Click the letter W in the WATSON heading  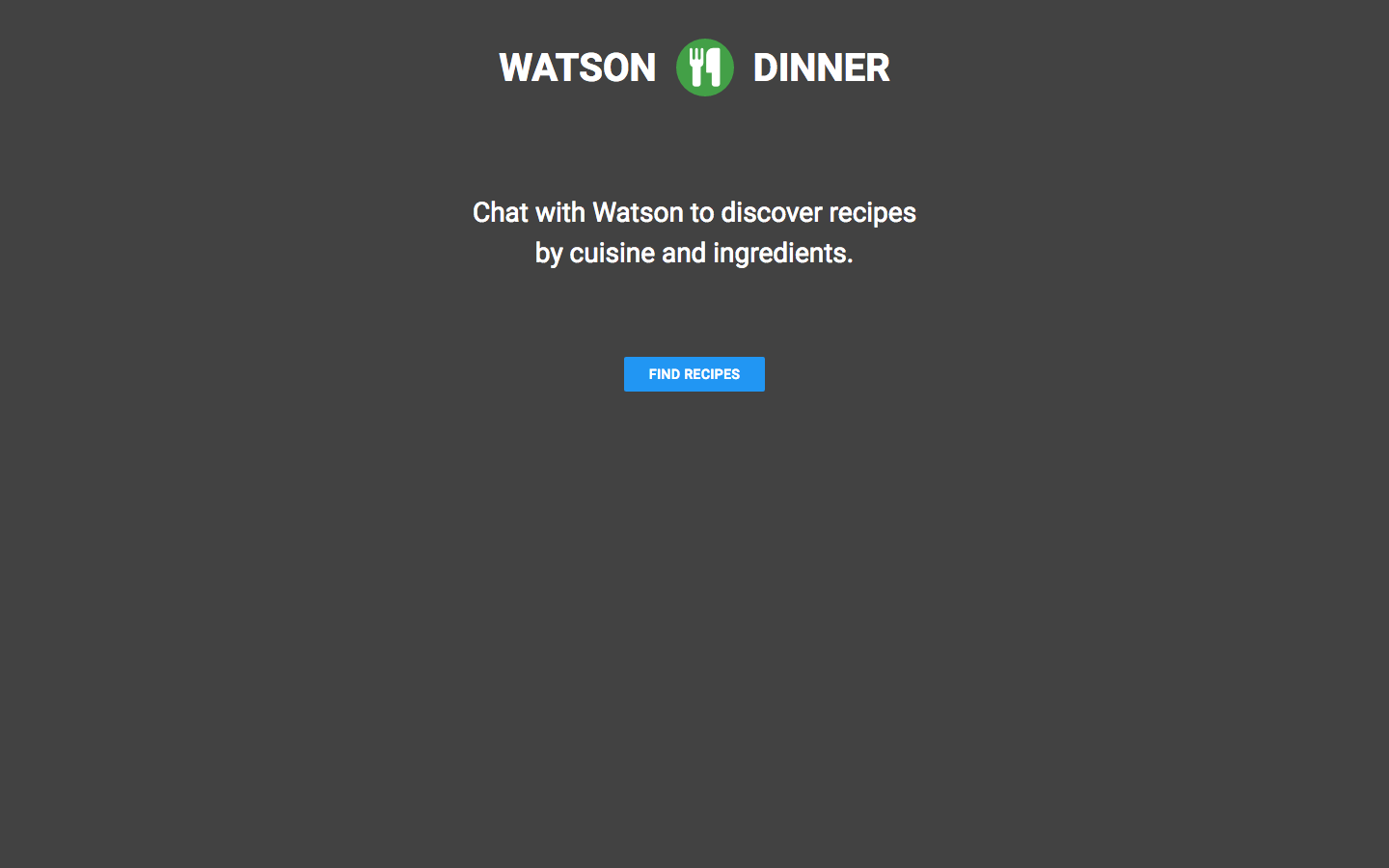[516, 68]
